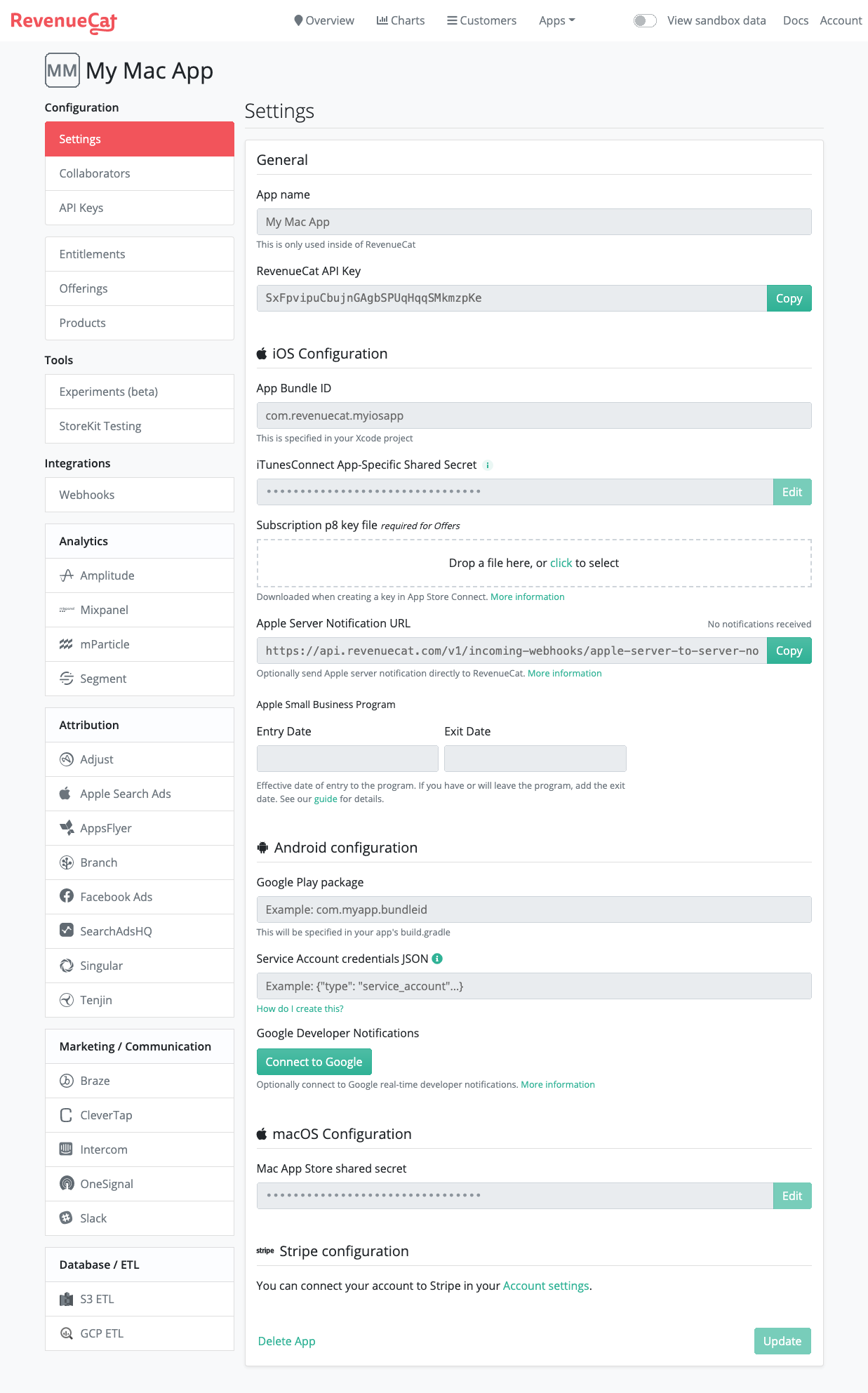Click the MM app avatar icon
The height and width of the screenshot is (1393, 868).
(x=62, y=70)
